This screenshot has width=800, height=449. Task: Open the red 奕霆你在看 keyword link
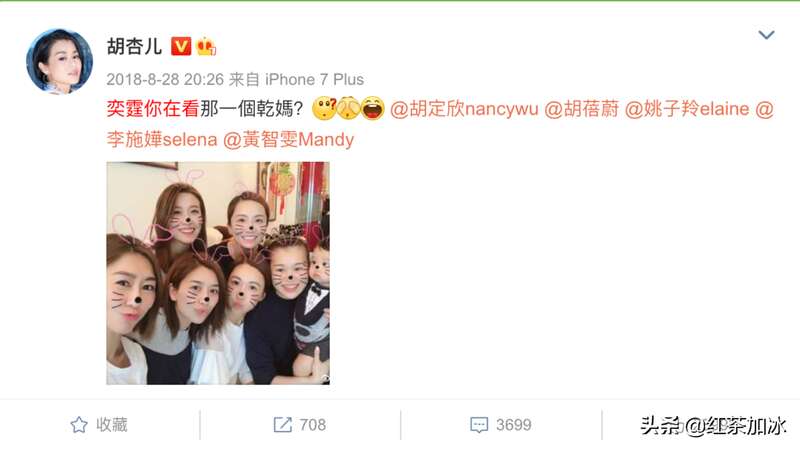coord(152,109)
